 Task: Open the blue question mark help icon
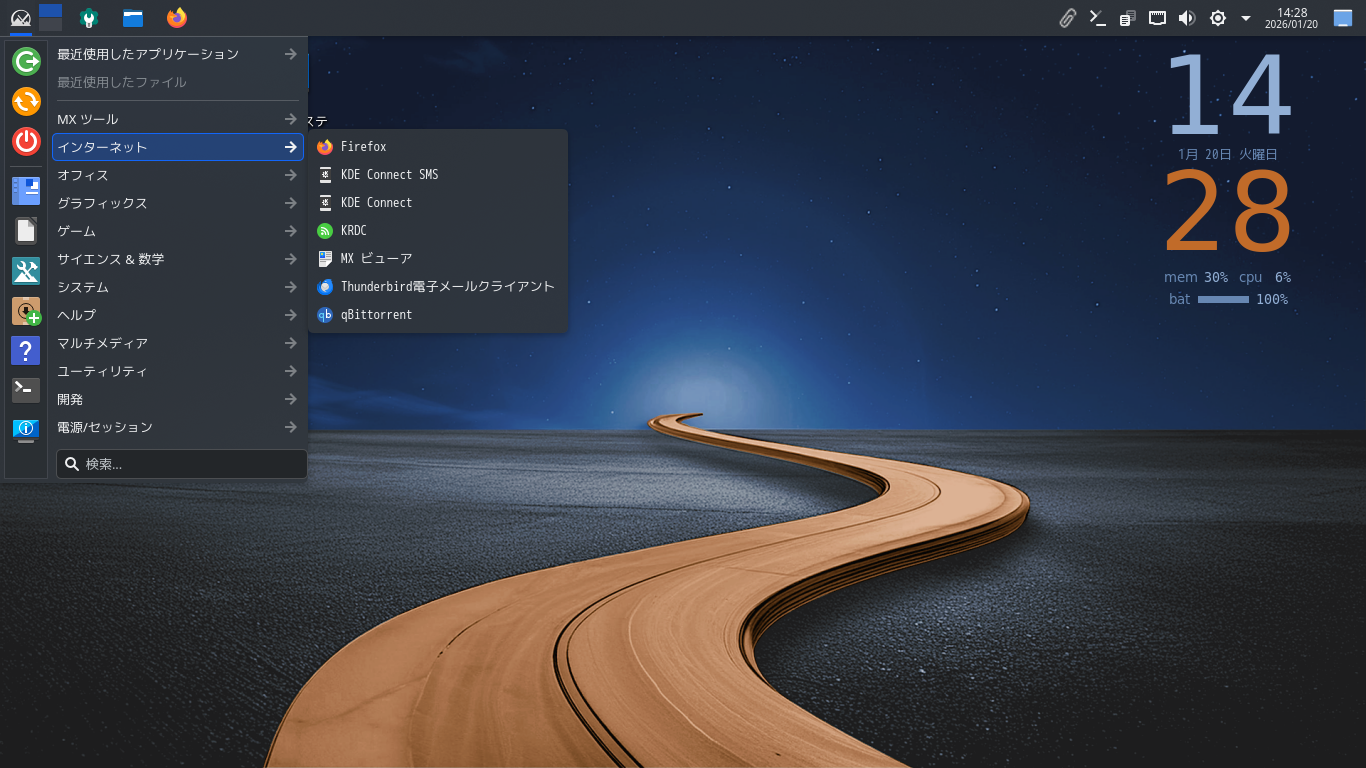click(x=26, y=350)
